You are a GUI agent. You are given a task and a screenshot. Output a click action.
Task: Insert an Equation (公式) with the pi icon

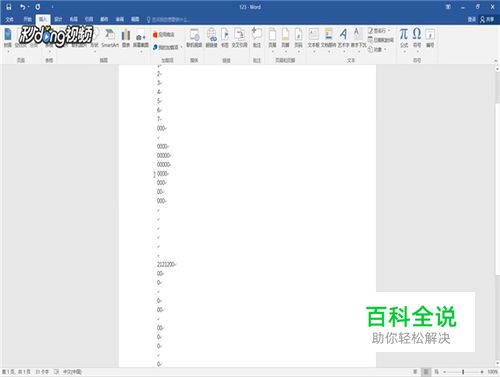(x=404, y=38)
